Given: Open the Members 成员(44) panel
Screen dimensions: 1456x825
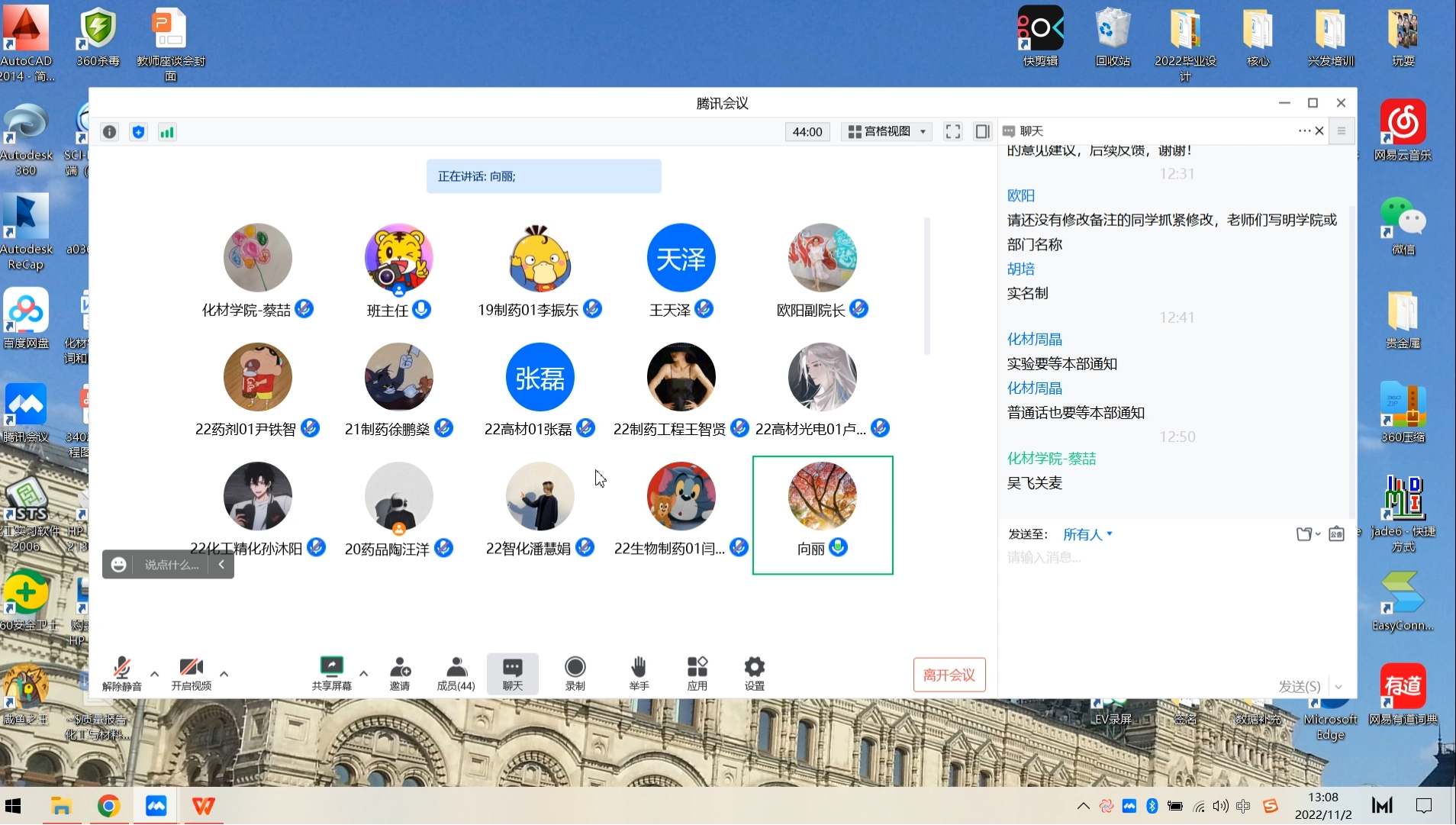Looking at the screenshot, I should tap(456, 673).
